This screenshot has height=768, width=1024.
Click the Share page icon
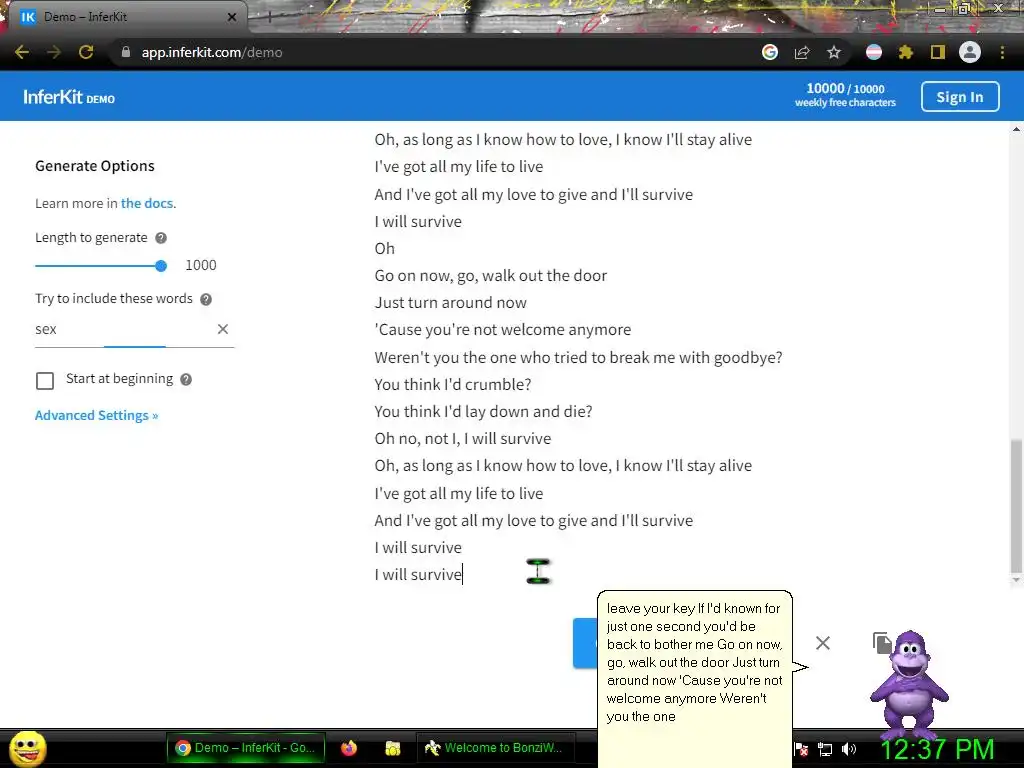[802, 52]
